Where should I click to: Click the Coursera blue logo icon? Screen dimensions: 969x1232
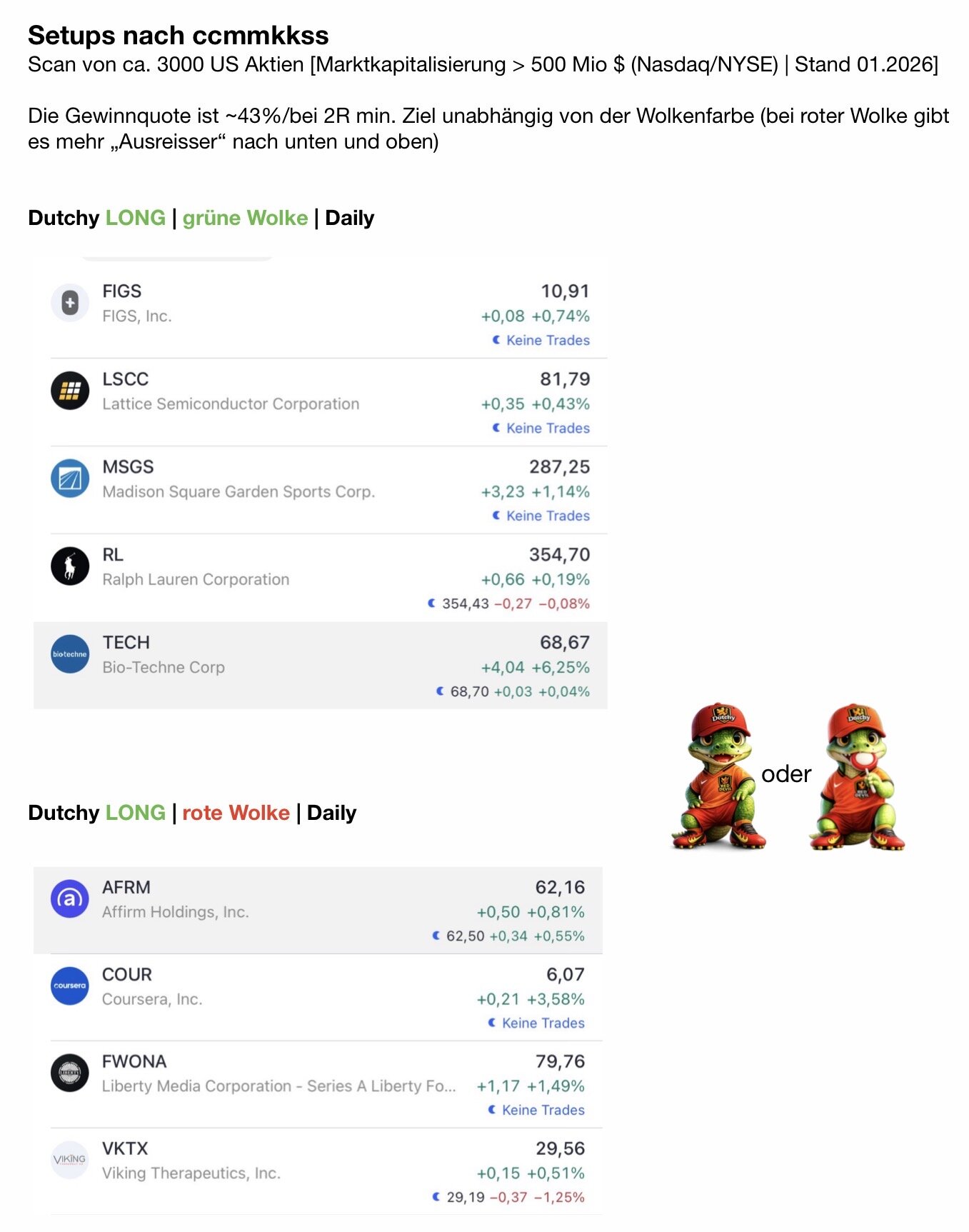70,986
